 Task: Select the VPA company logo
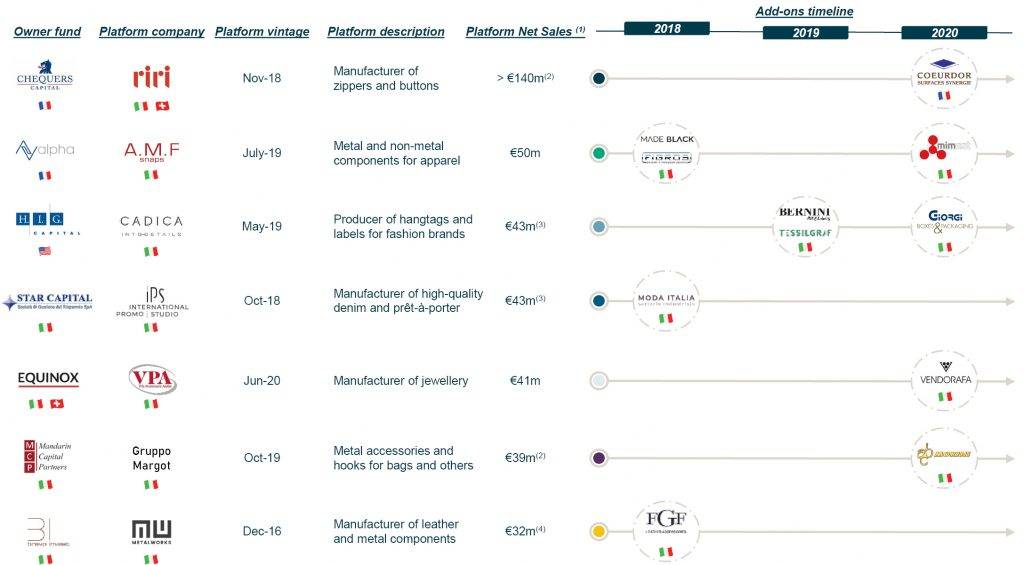pos(151,379)
